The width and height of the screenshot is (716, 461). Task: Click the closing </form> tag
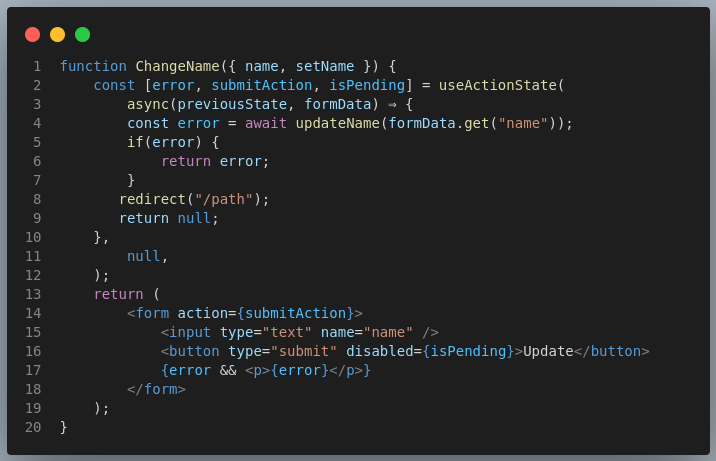(156, 389)
